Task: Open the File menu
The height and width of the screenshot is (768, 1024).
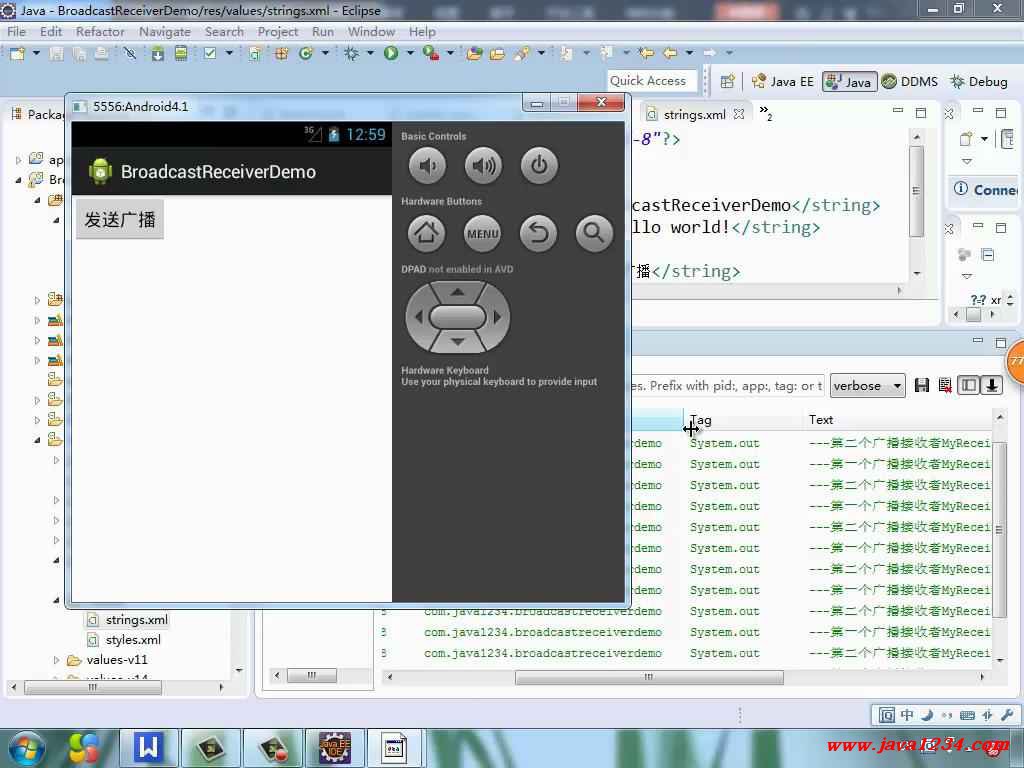Action: 16,31
